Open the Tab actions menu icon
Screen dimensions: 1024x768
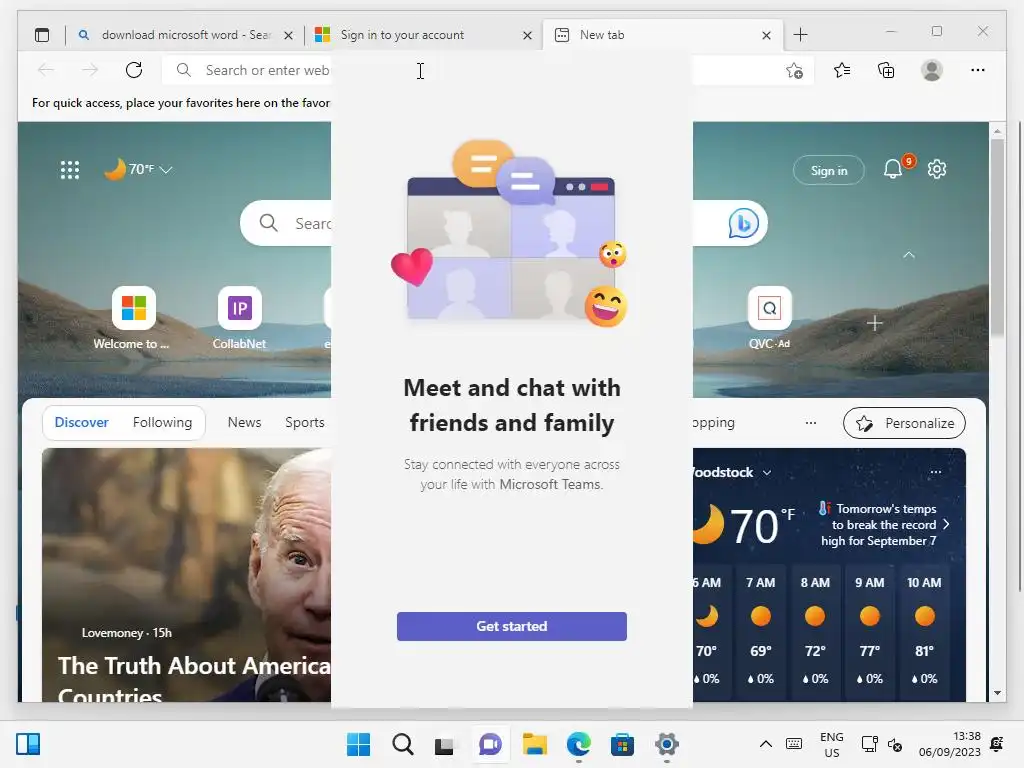[x=42, y=35]
